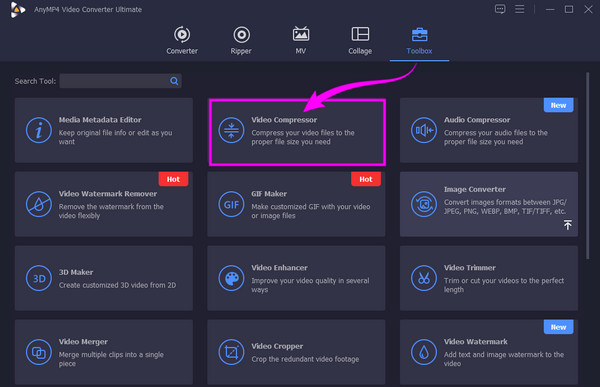Click 'Convert images formats' description
600x387 pixels.
[x=505, y=206]
